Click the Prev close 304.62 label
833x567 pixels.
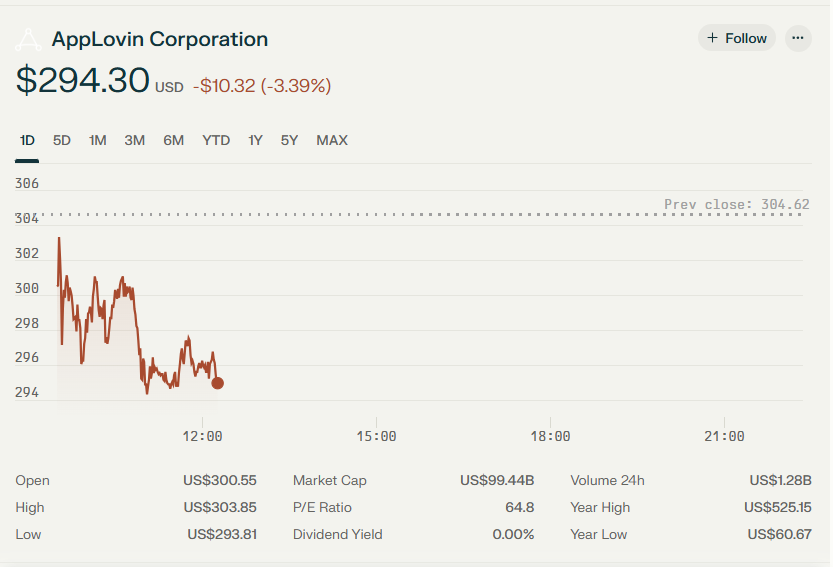click(x=736, y=205)
